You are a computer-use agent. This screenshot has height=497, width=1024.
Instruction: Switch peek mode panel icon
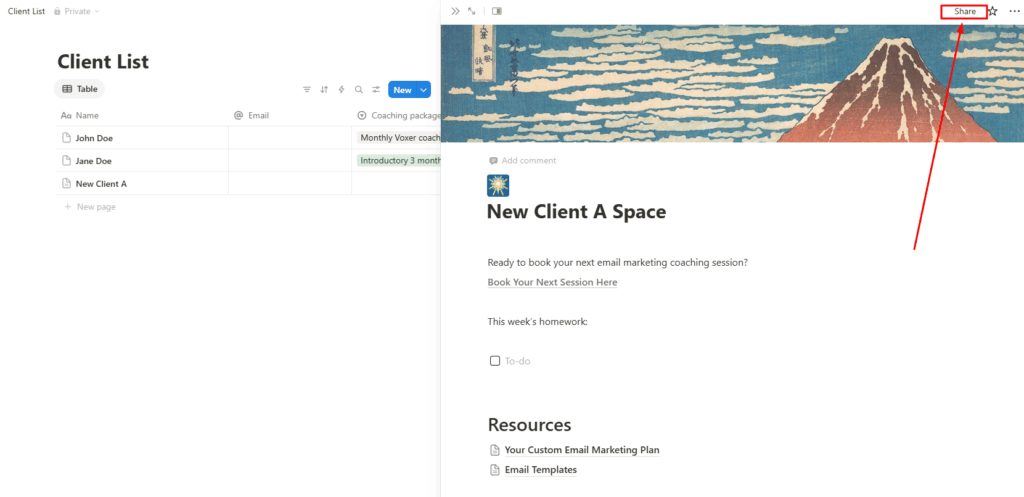pyautogui.click(x=497, y=11)
